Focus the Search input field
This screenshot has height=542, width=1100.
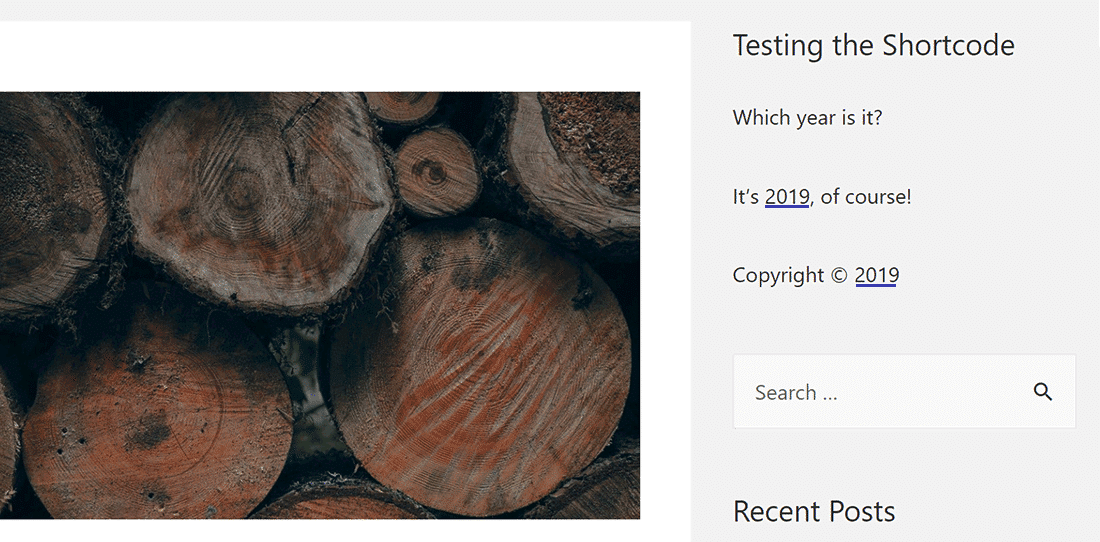pos(880,392)
